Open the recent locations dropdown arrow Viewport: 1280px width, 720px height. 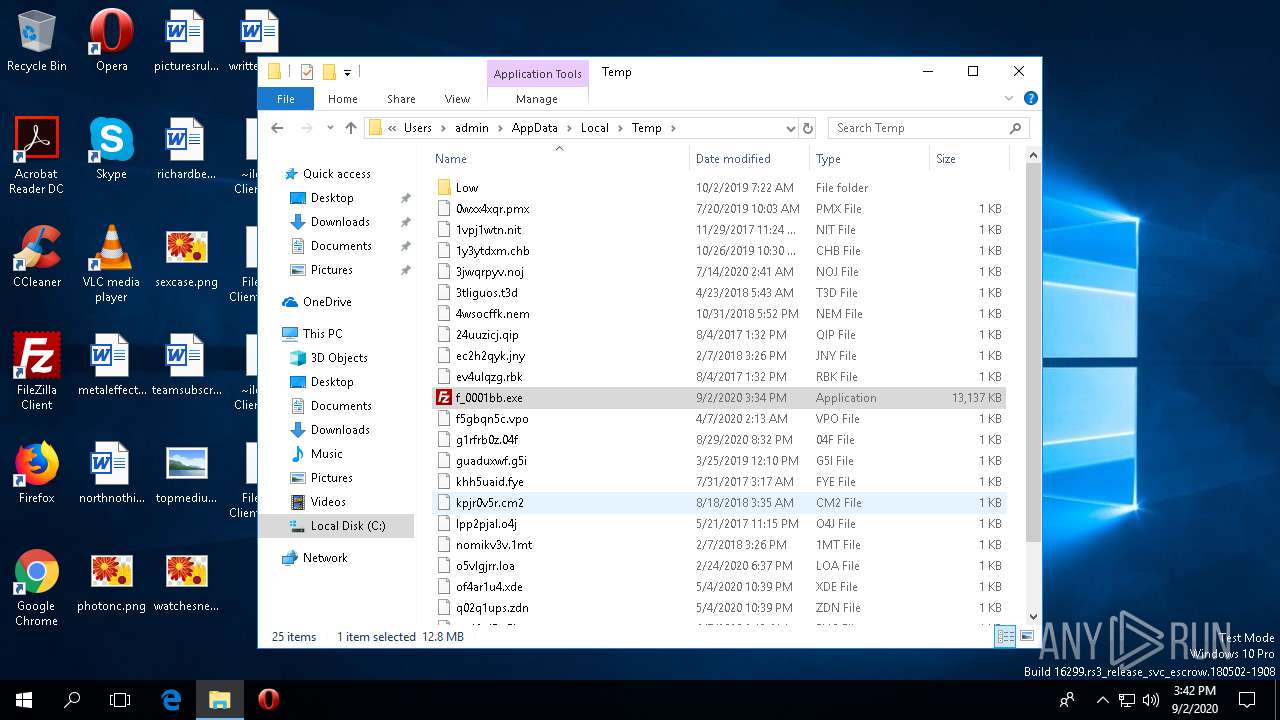point(329,128)
